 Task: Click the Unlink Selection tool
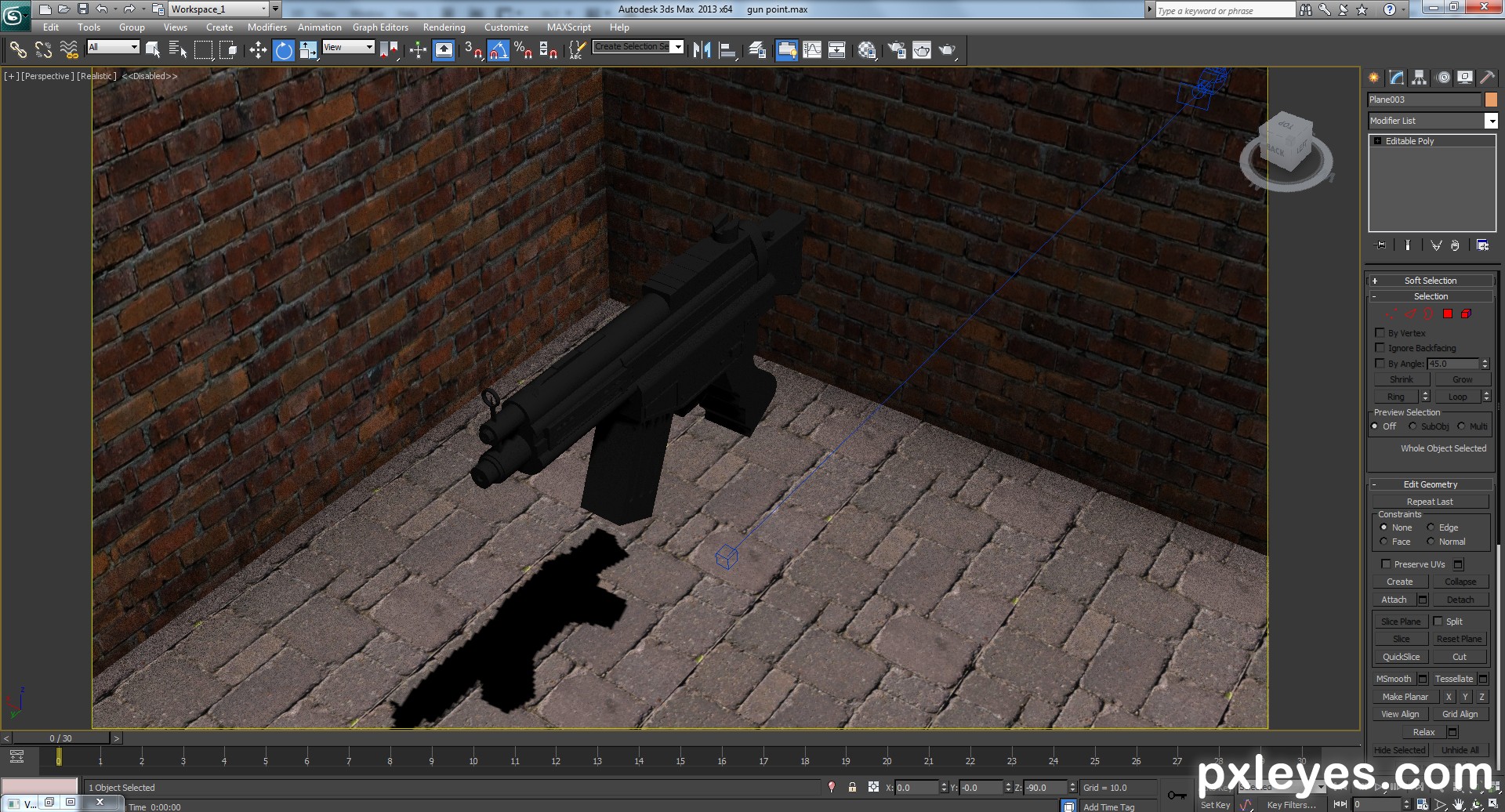(x=44, y=50)
